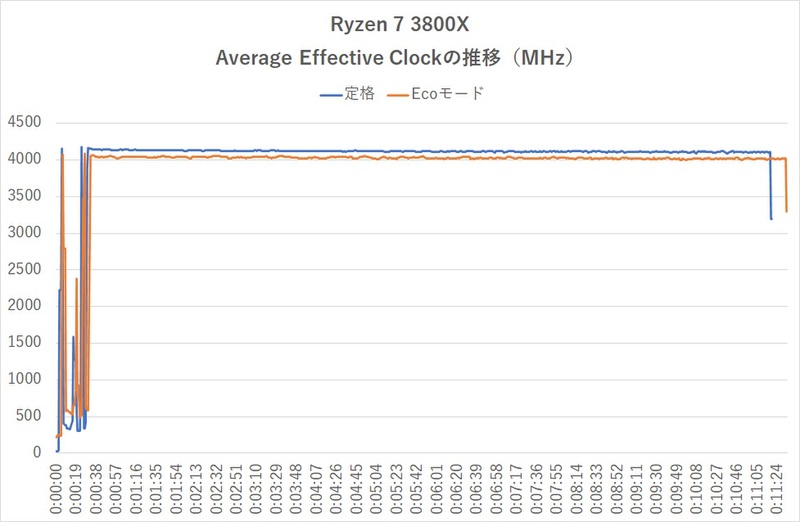Click the x-axis label 0:09:49

coord(677,489)
